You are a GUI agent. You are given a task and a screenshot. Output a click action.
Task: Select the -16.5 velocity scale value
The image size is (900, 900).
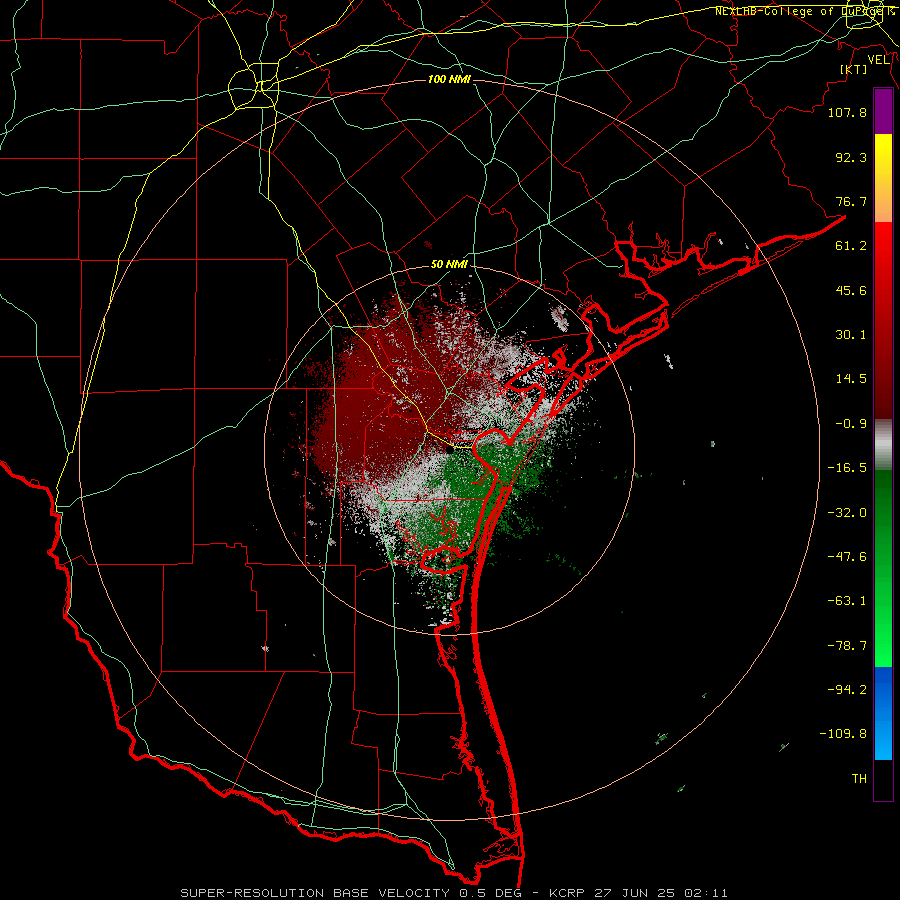coord(847,468)
